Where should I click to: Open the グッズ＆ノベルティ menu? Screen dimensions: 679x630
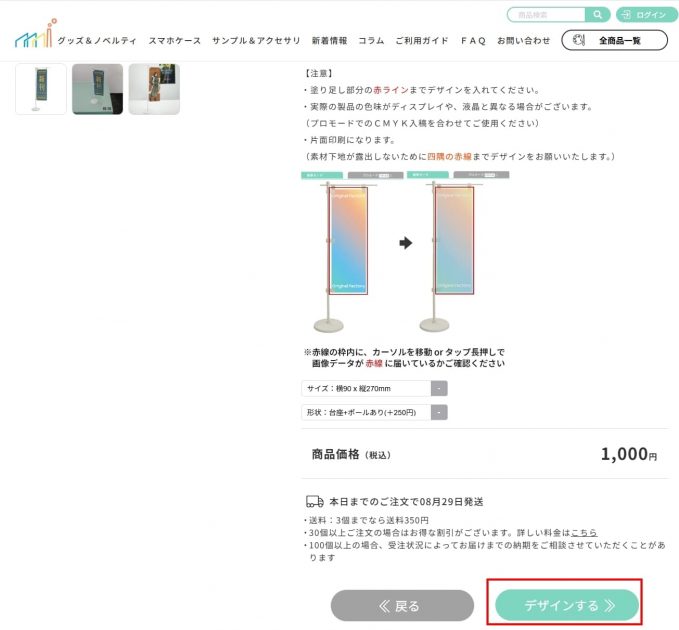[x=97, y=41]
